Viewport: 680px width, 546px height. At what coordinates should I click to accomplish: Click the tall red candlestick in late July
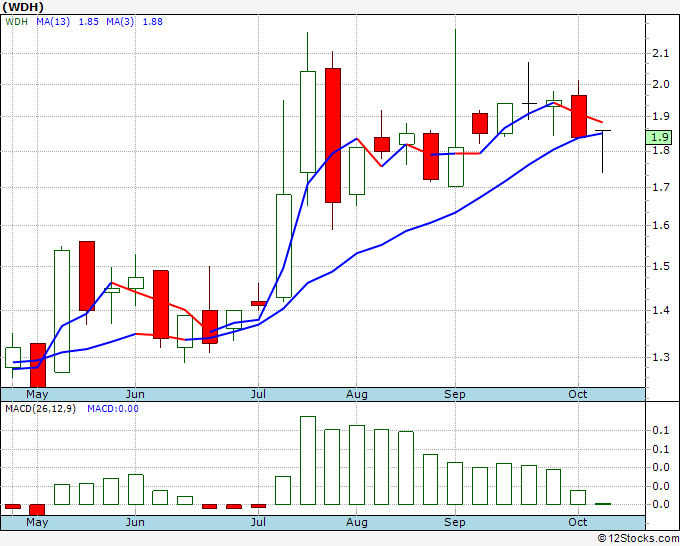point(333,135)
